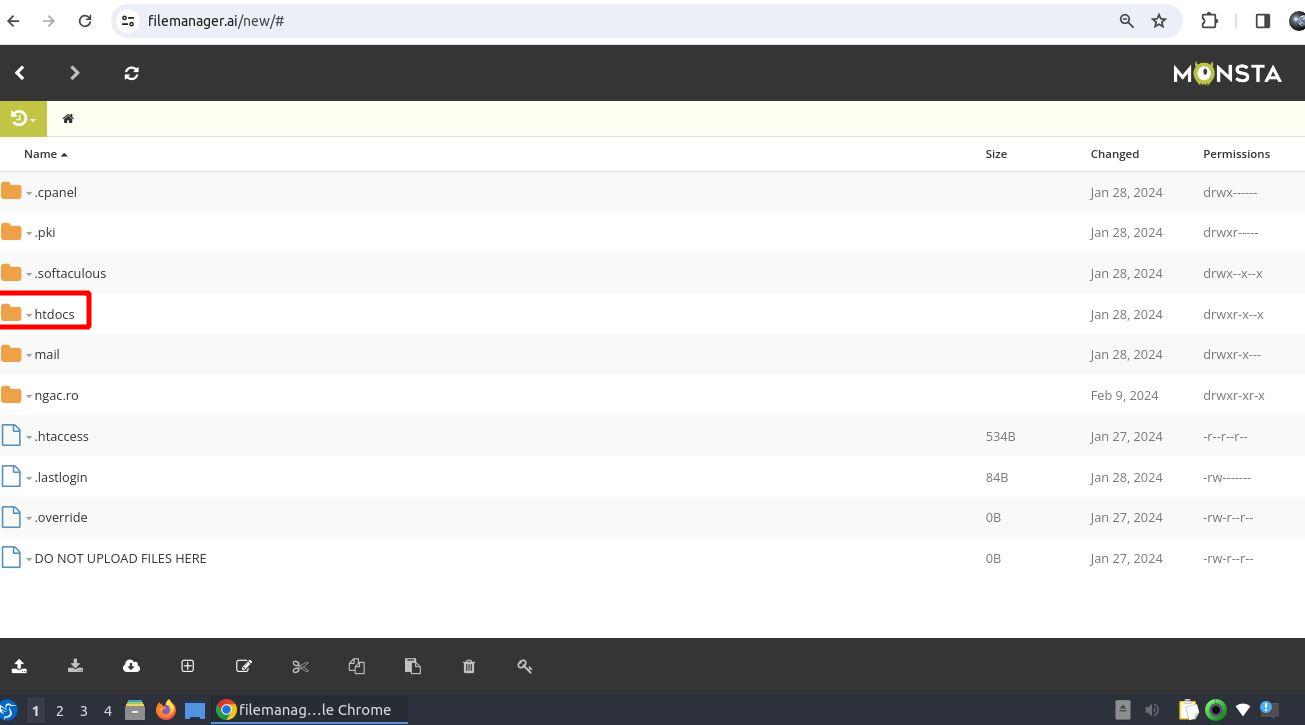Open the dropdown arrow beside ngac.ro folder

coord(29,396)
